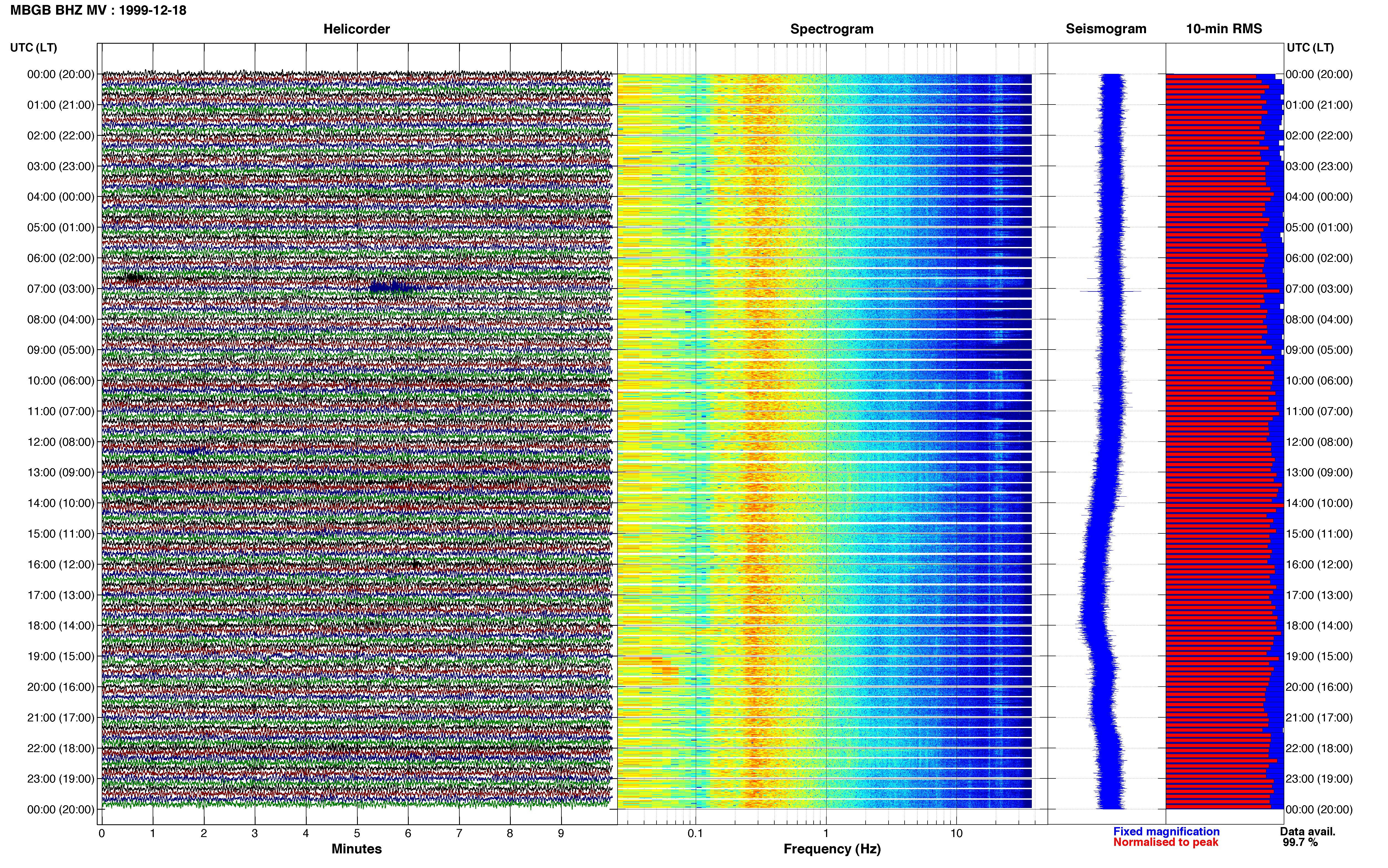Image resolution: width=1388 pixels, height=868 pixels.
Task: Click the right 'UTC (LT)' axis label
Action: pyautogui.click(x=1310, y=48)
